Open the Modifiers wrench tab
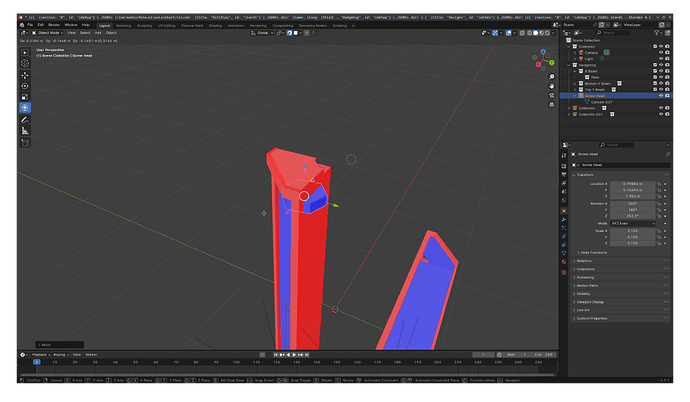 564,219
